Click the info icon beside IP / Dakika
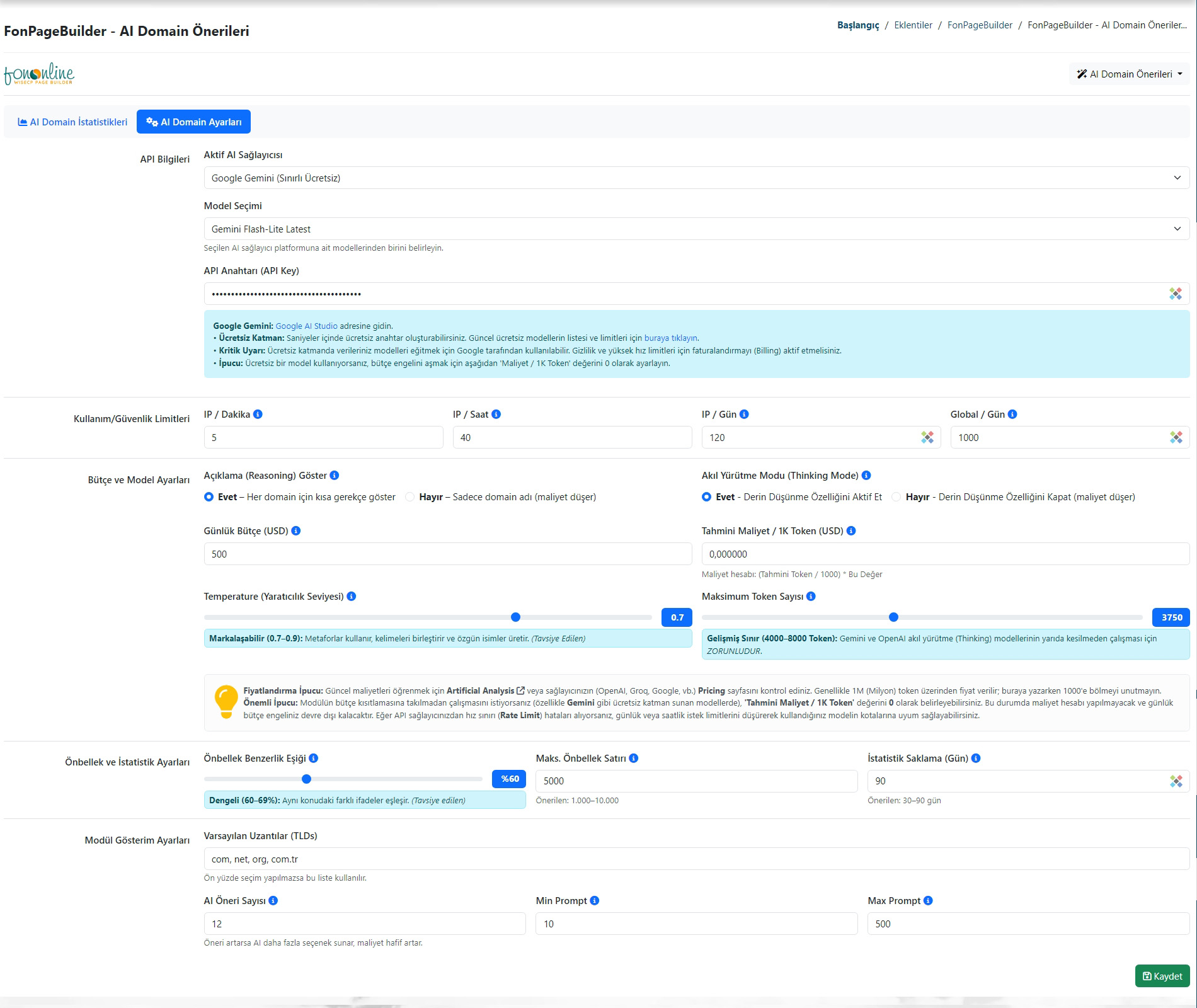This screenshot has height=1008, width=1197. coord(258,415)
